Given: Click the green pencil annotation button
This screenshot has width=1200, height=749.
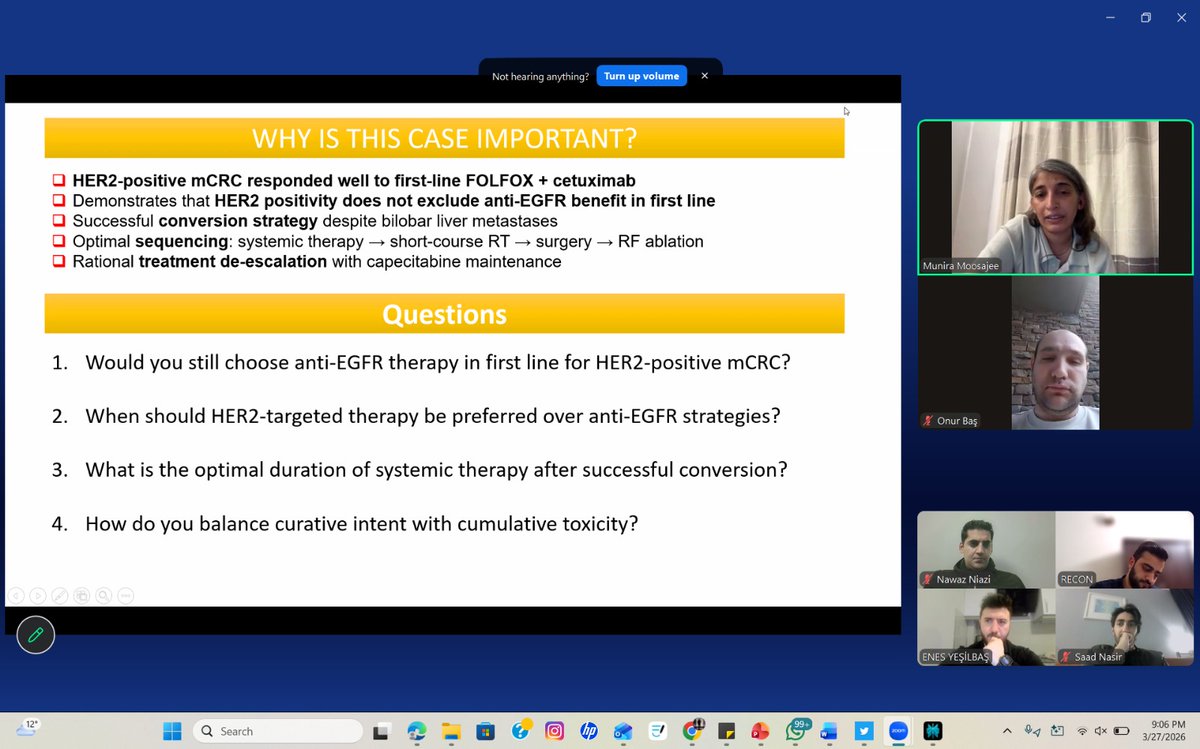Looking at the screenshot, I should (36, 634).
